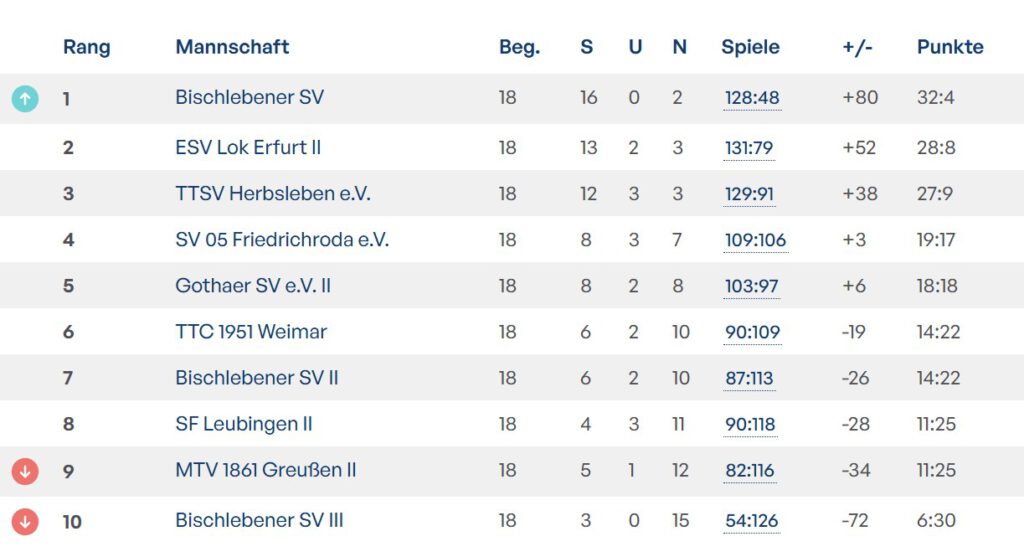Open the 131:79 games score link
The image size is (1024, 557).
(748, 148)
